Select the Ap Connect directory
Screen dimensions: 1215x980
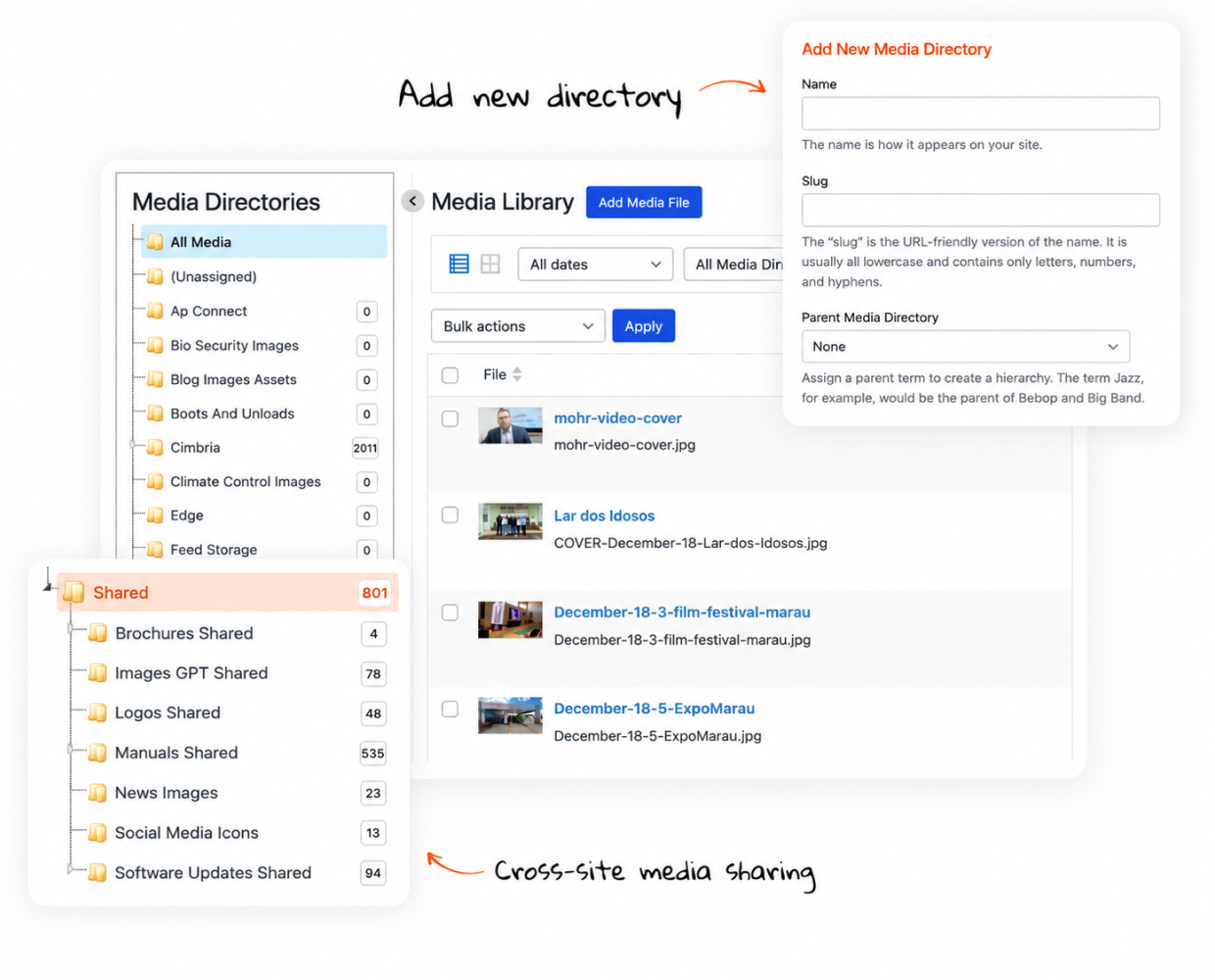click(x=209, y=311)
